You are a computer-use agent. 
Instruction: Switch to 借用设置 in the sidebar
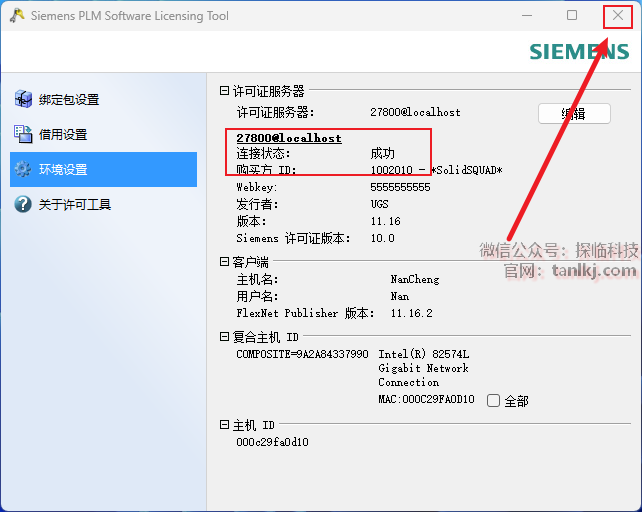point(103,134)
